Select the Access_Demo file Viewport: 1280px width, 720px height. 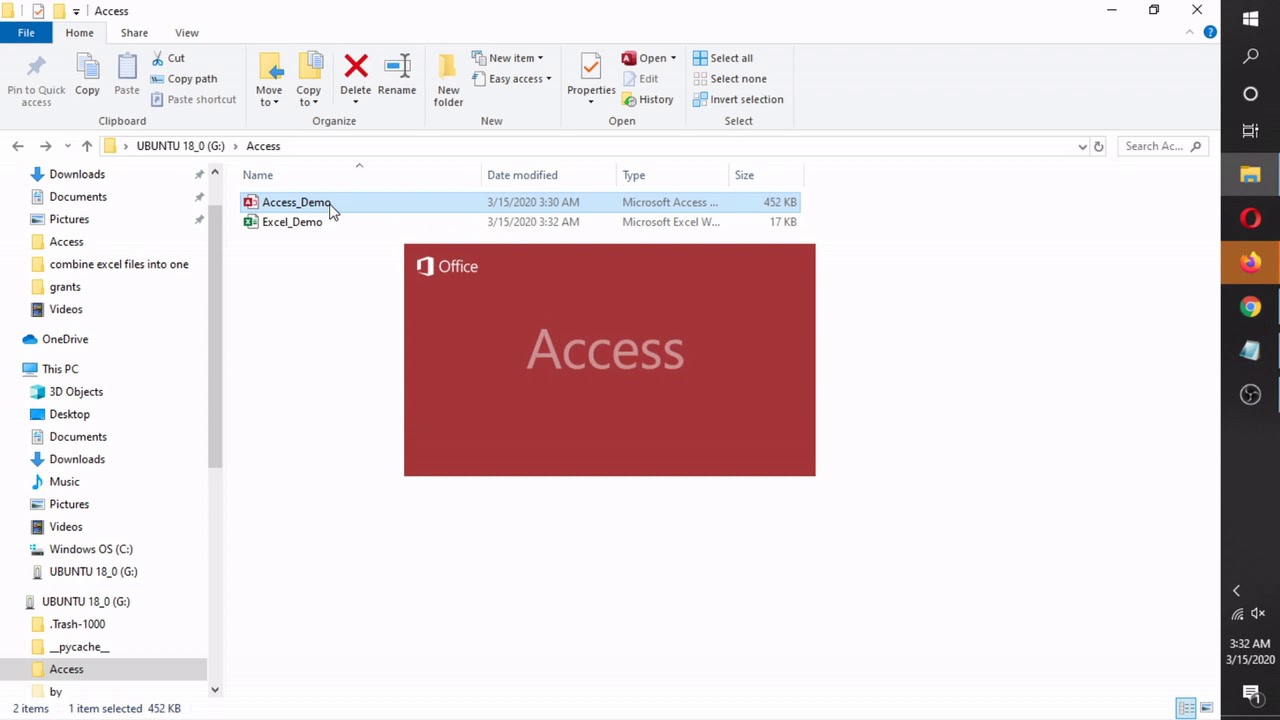tap(520, 202)
